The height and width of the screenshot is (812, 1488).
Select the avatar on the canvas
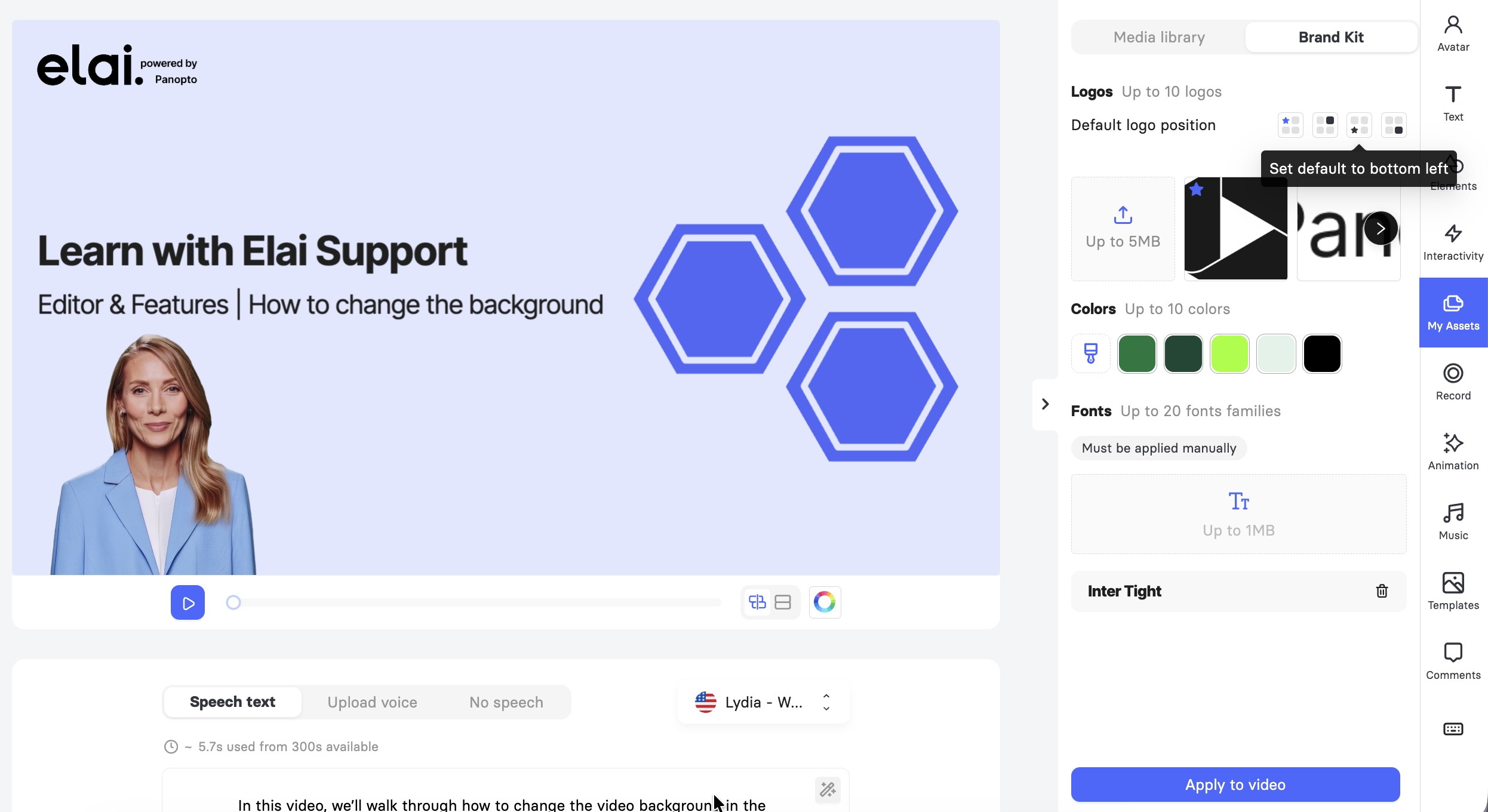(x=154, y=455)
